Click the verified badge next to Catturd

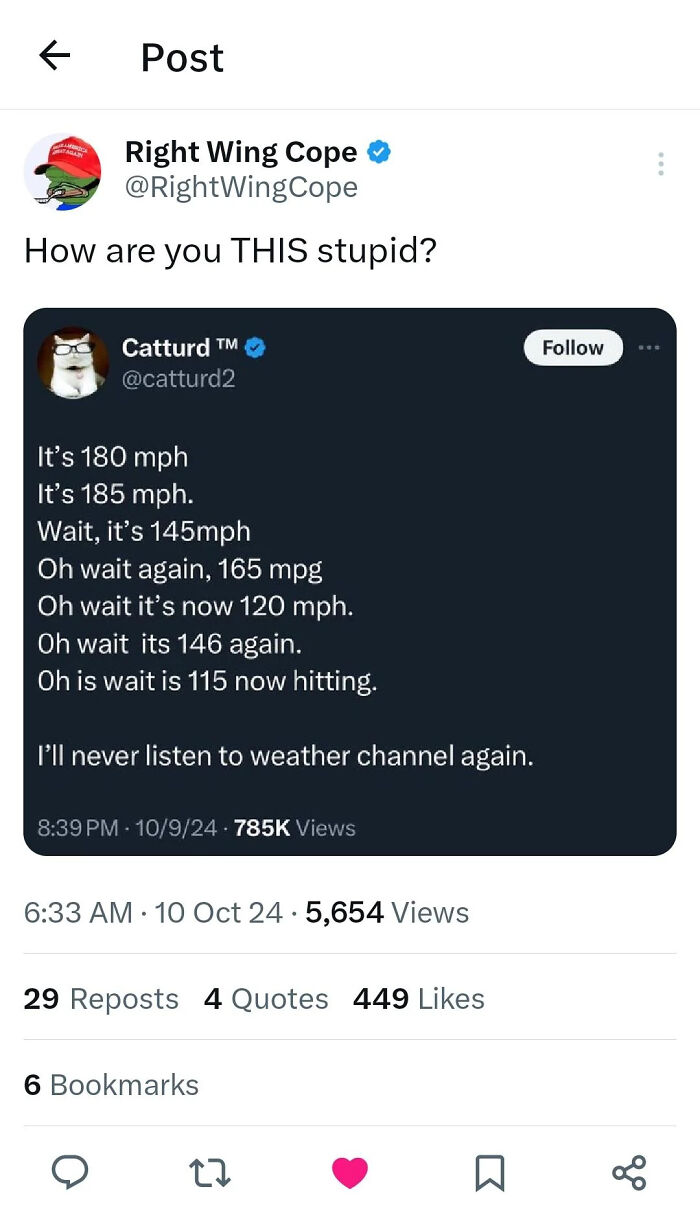click(x=255, y=348)
